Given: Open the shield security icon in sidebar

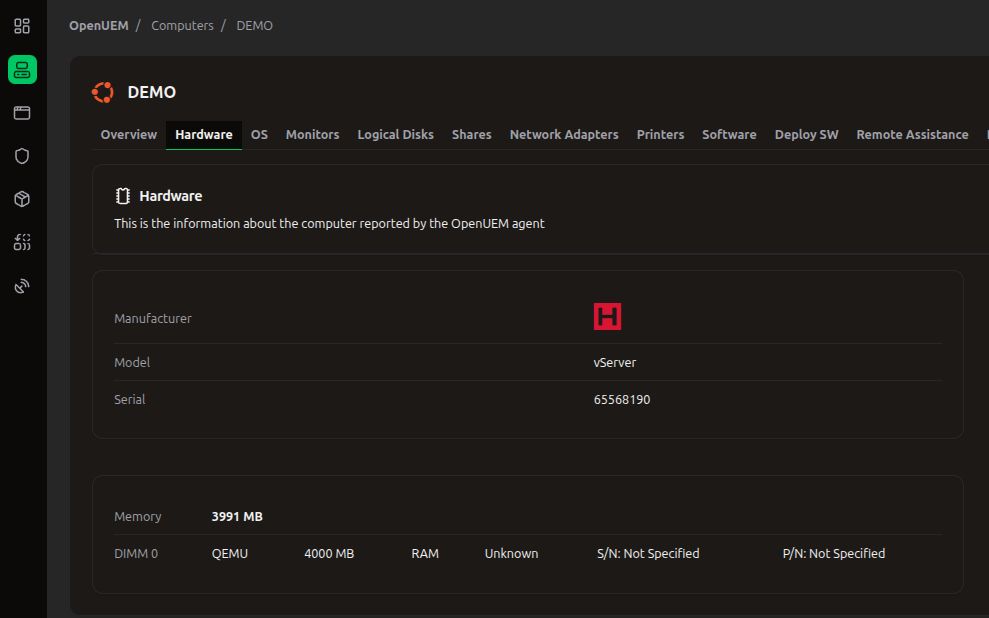Looking at the screenshot, I should (x=22, y=156).
